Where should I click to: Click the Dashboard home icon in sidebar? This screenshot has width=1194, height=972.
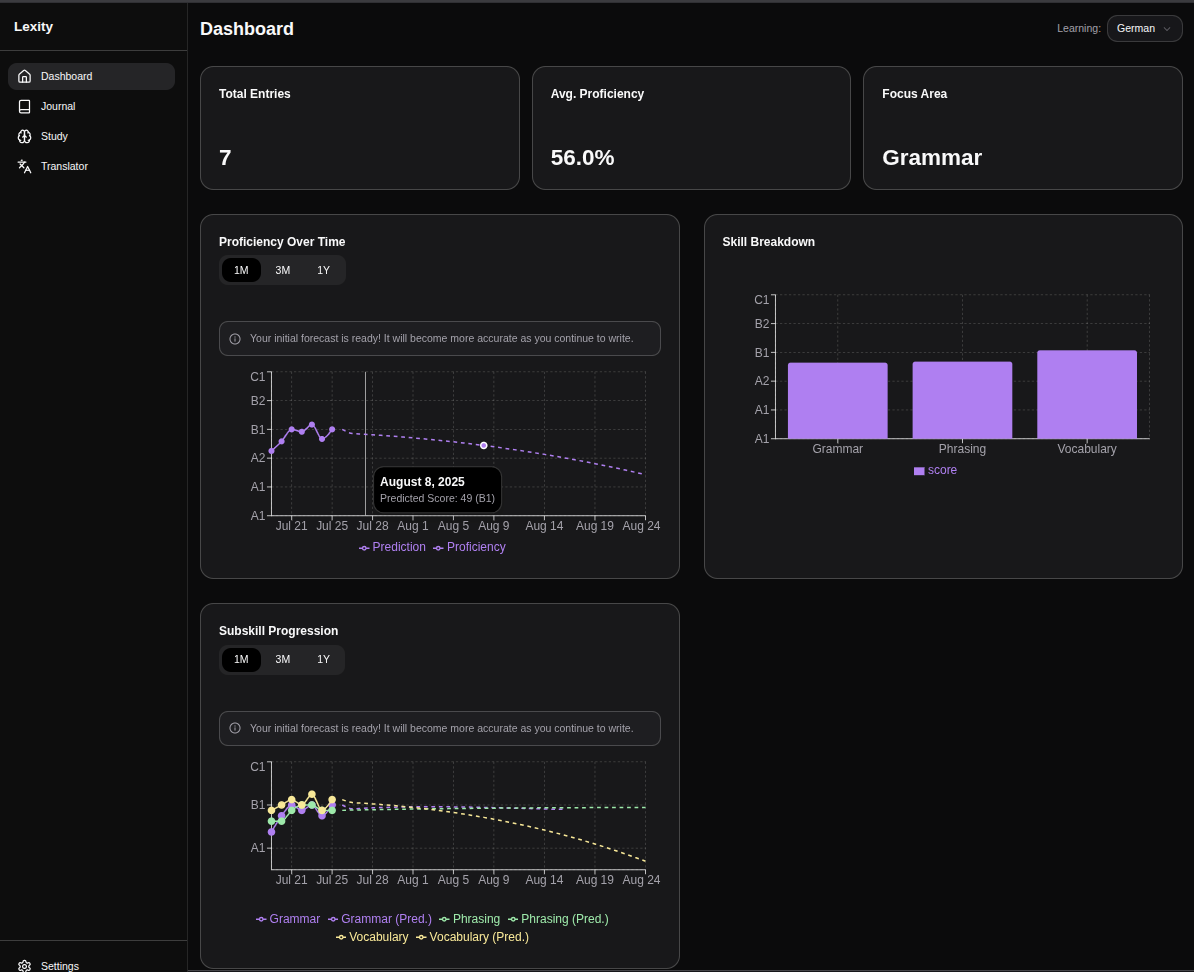coord(25,77)
